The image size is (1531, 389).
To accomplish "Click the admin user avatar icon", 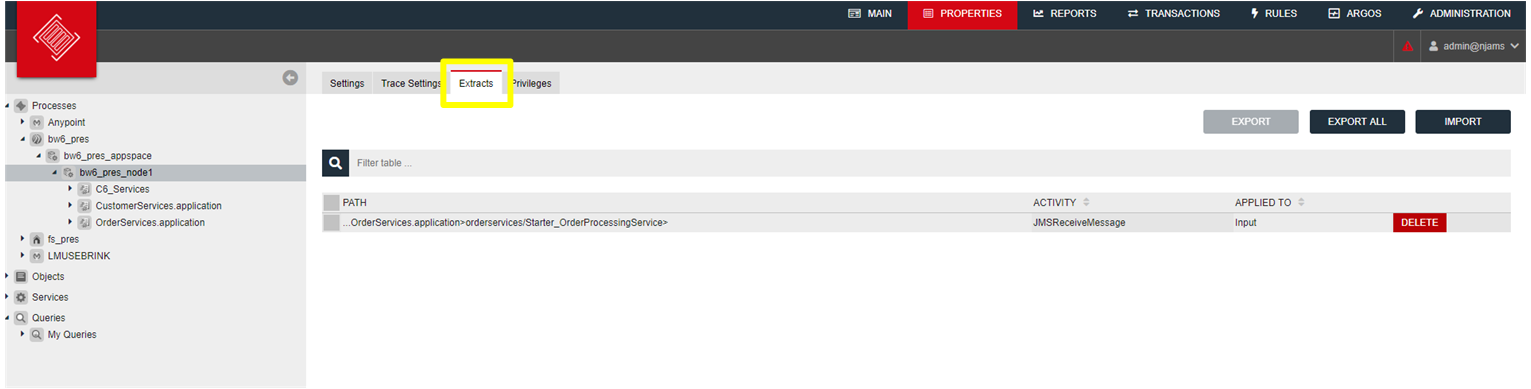I will point(1434,46).
